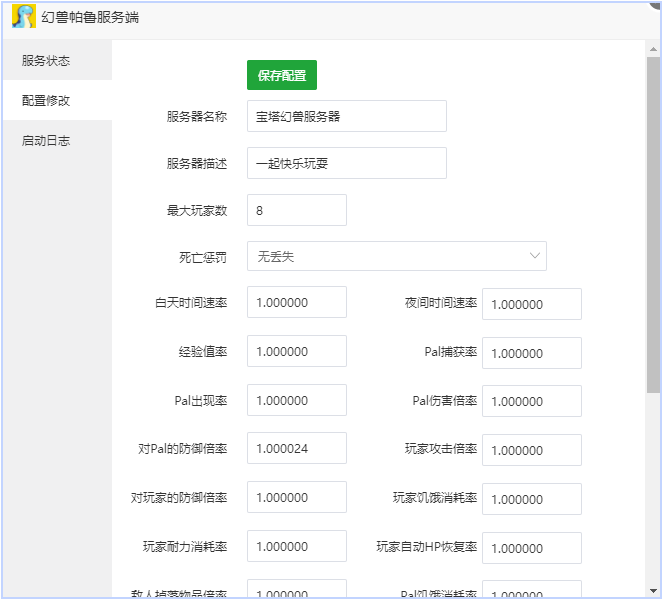The width and height of the screenshot is (662, 604).
Task: Click the green 保存配置 button
Action: pyautogui.click(x=282, y=75)
